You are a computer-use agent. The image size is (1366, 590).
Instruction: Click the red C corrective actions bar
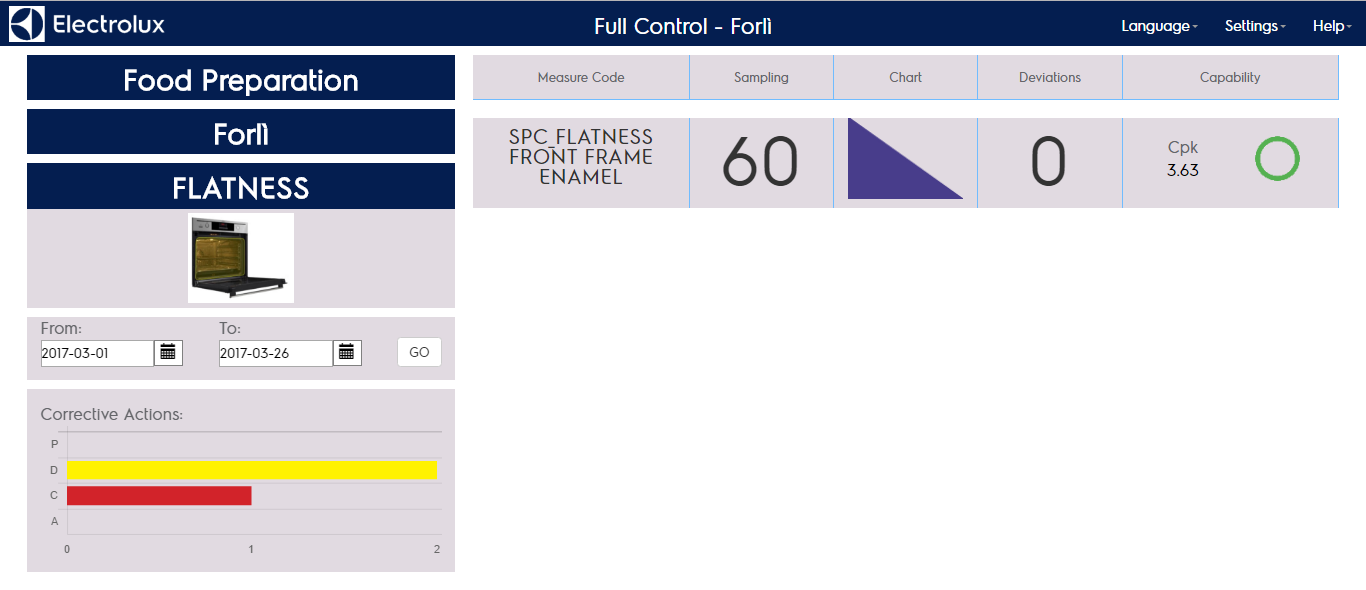click(159, 496)
